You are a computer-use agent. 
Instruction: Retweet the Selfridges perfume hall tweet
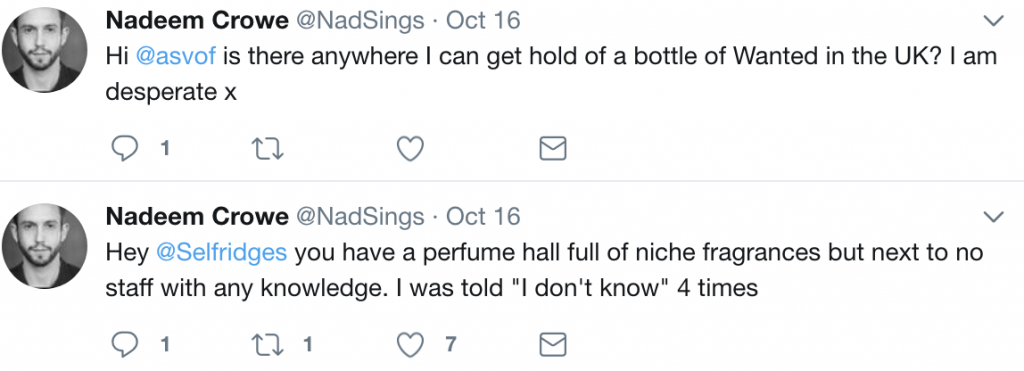coord(268,344)
